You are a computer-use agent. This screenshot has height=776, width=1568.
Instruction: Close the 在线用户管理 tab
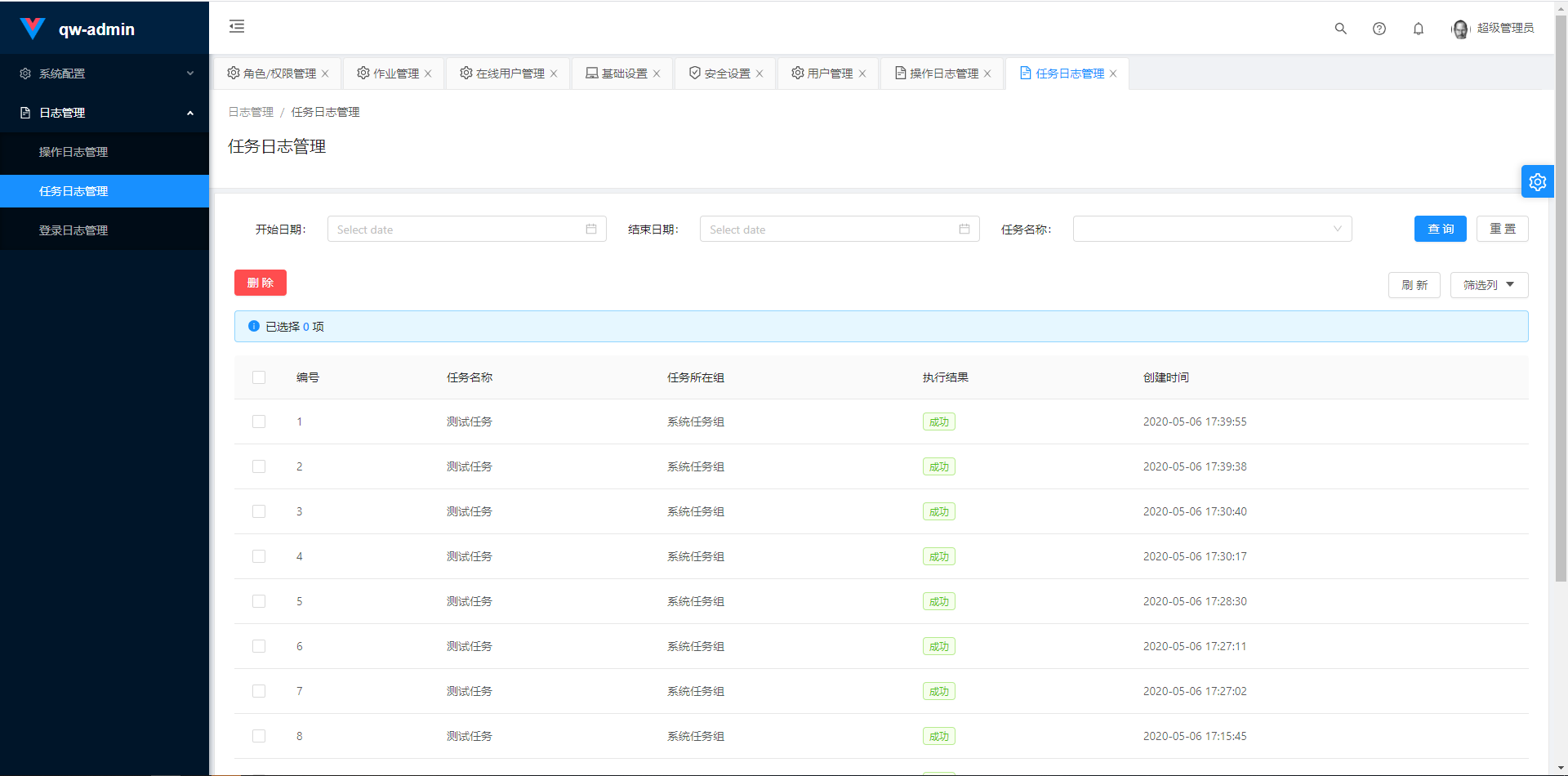554,74
